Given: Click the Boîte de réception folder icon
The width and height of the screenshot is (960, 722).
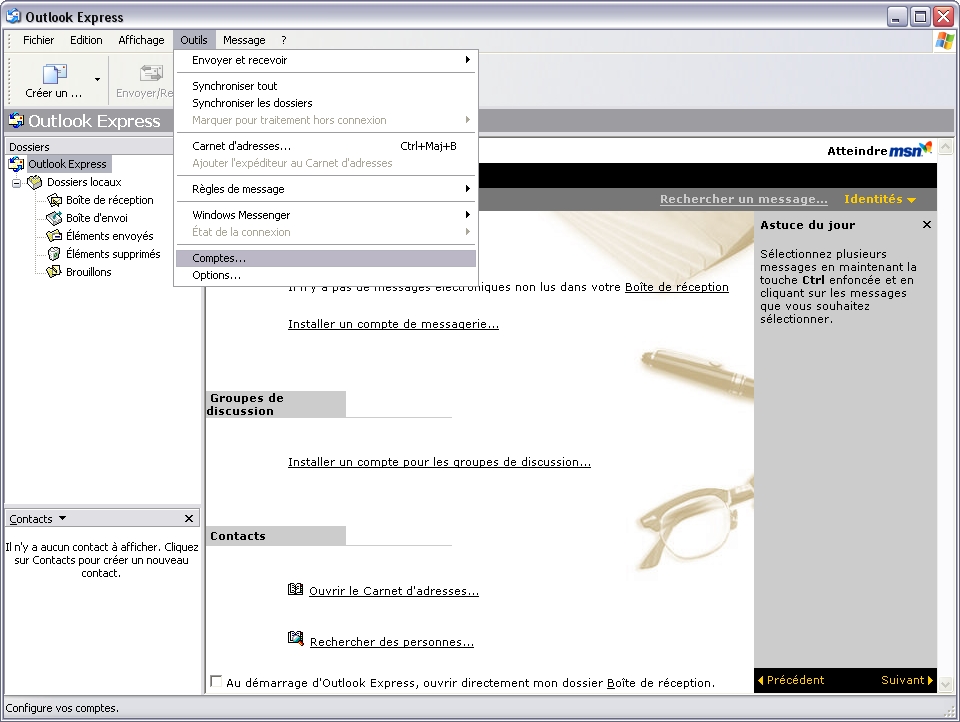Looking at the screenshot, I should coord(54,200).
